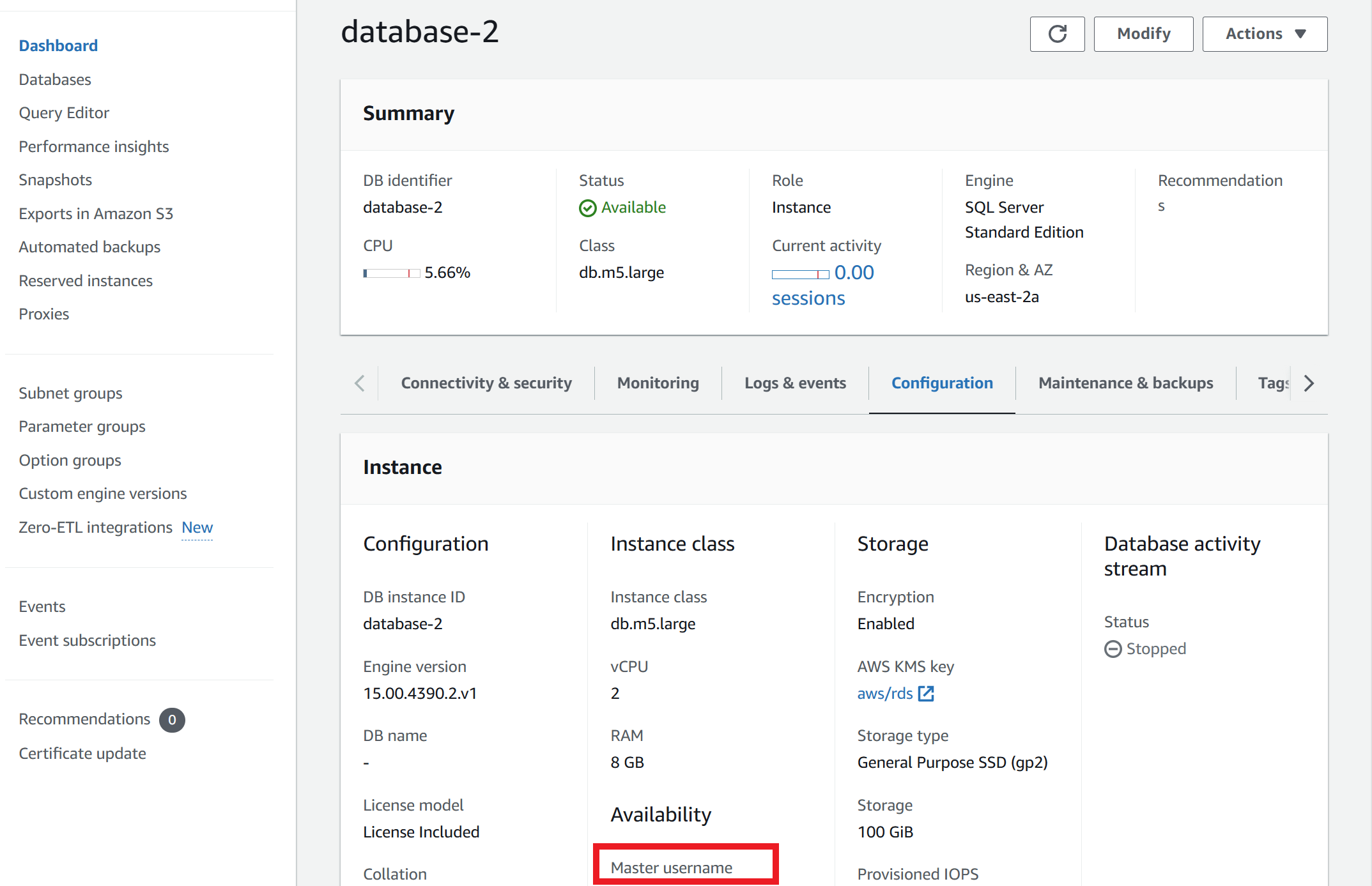Click the aws/rds external link icon

click(926, 693)
